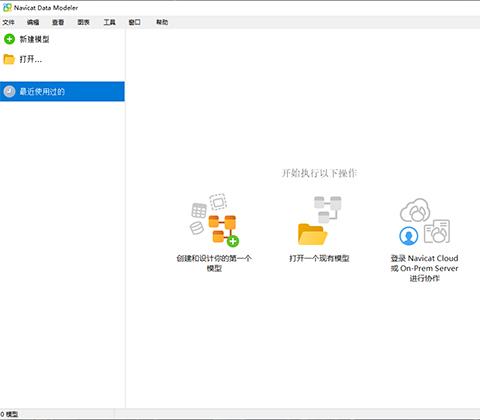
Task: Click the yellow folder Open icon in the sidebar
Action: (x=9, y=59)
